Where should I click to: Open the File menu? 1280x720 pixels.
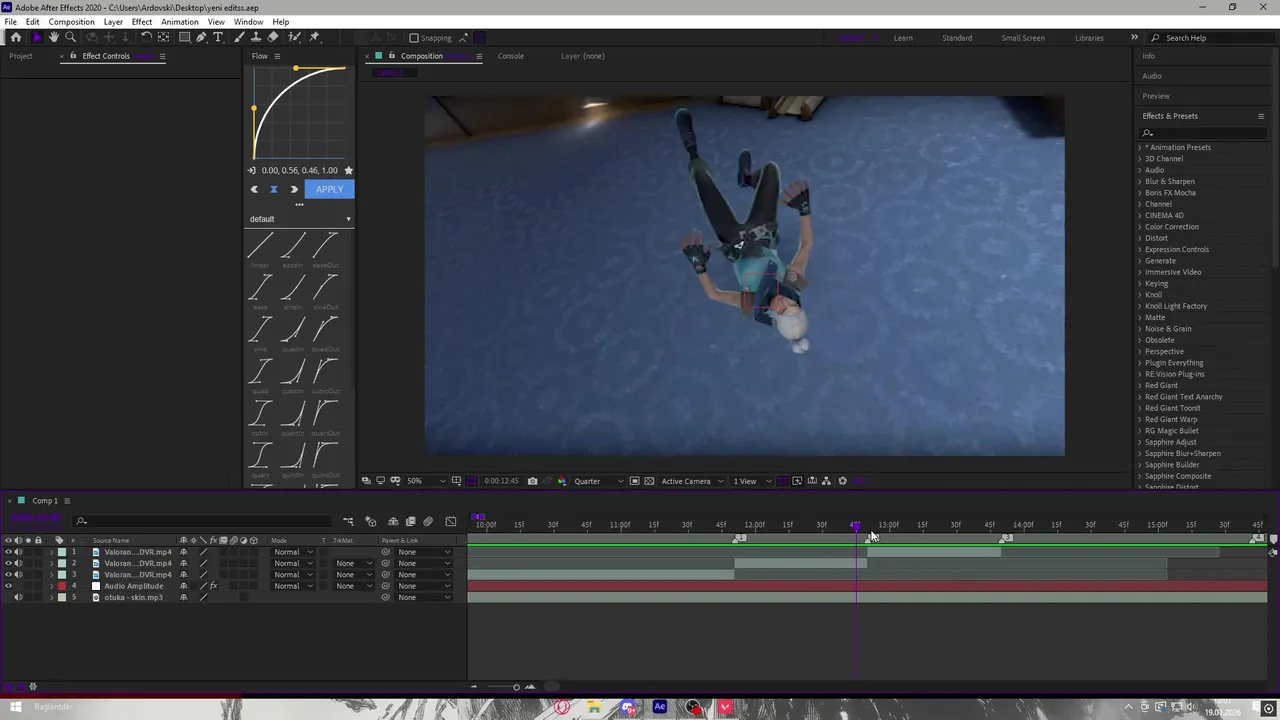click(x=10, y=22)
